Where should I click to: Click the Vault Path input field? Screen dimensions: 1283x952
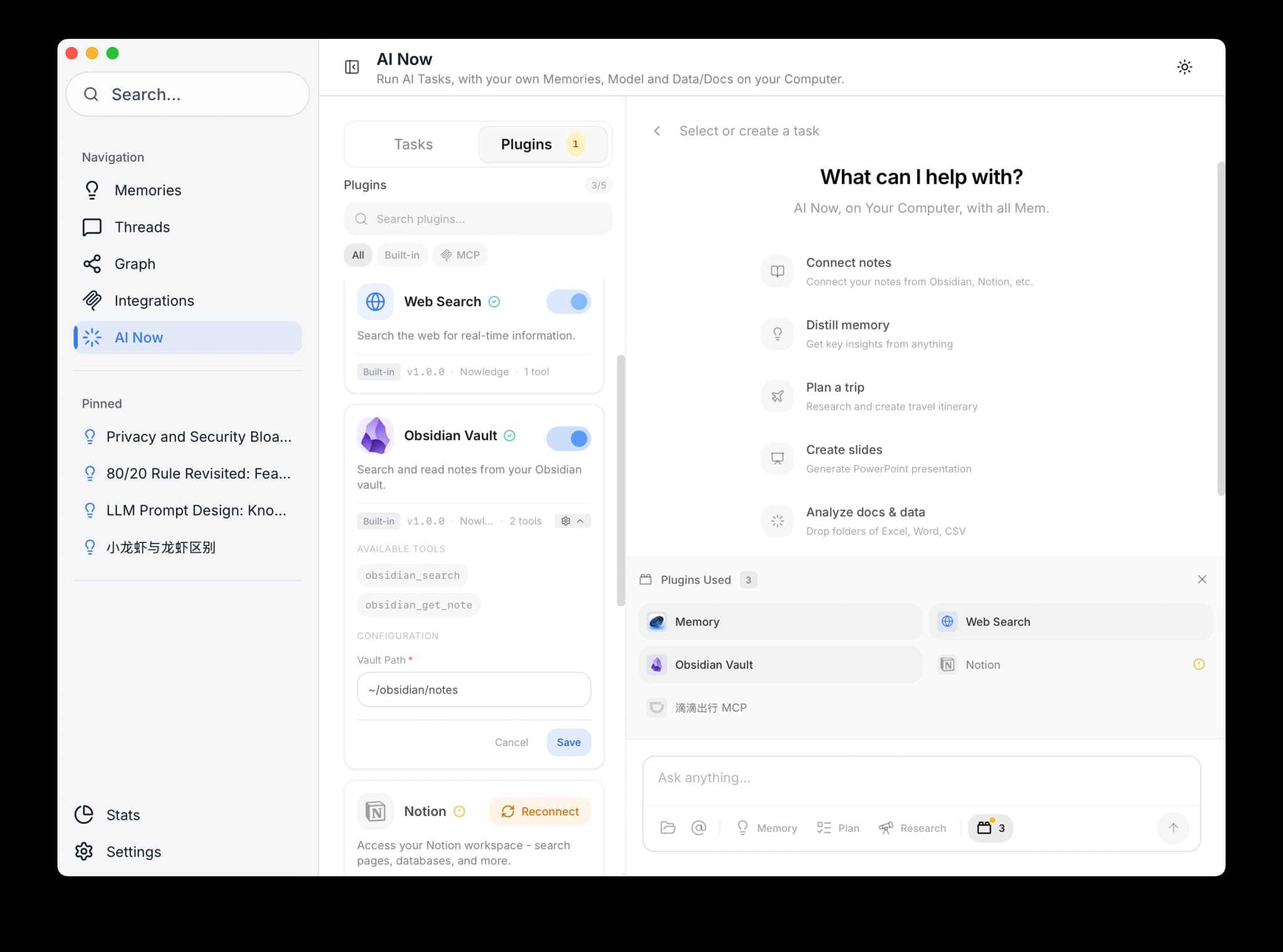pyautogui.click(x=474, y=690)
